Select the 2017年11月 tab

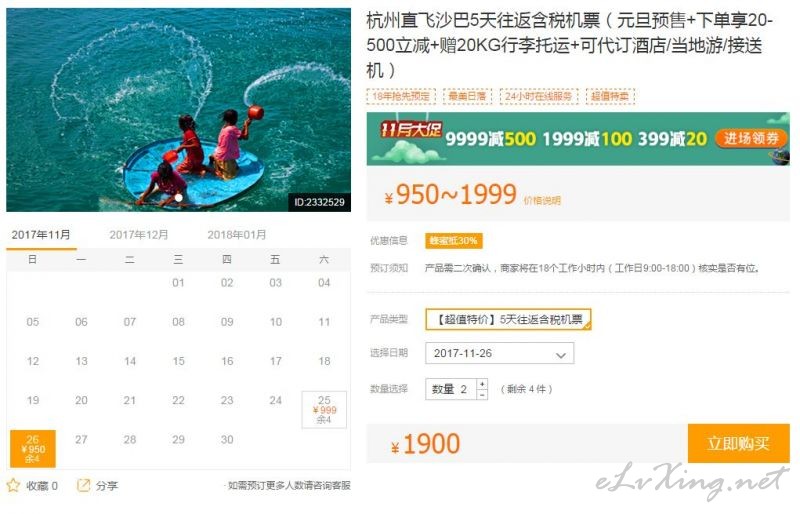tap(41, 235)
